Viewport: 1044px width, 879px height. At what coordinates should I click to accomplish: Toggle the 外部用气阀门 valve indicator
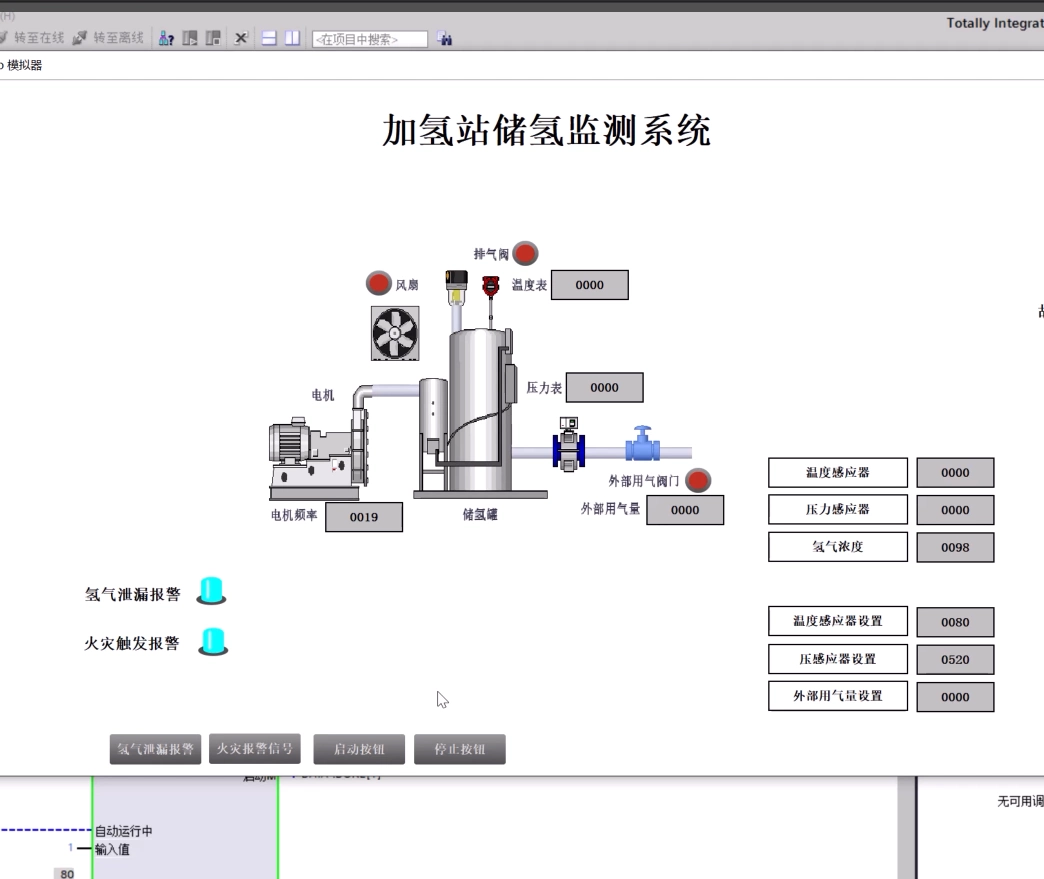click(697, 480)
